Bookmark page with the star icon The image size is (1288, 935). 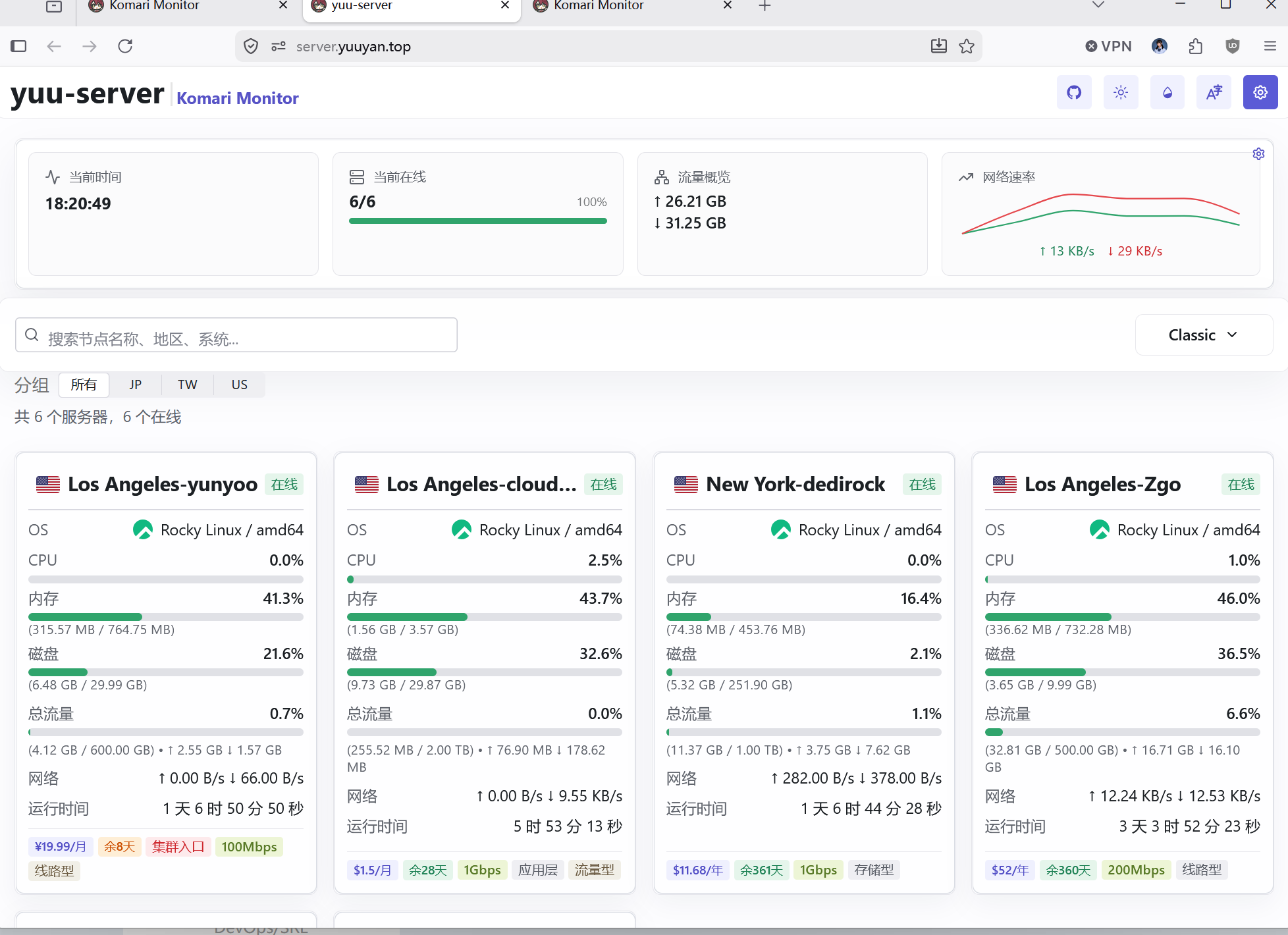coord(967,46)
